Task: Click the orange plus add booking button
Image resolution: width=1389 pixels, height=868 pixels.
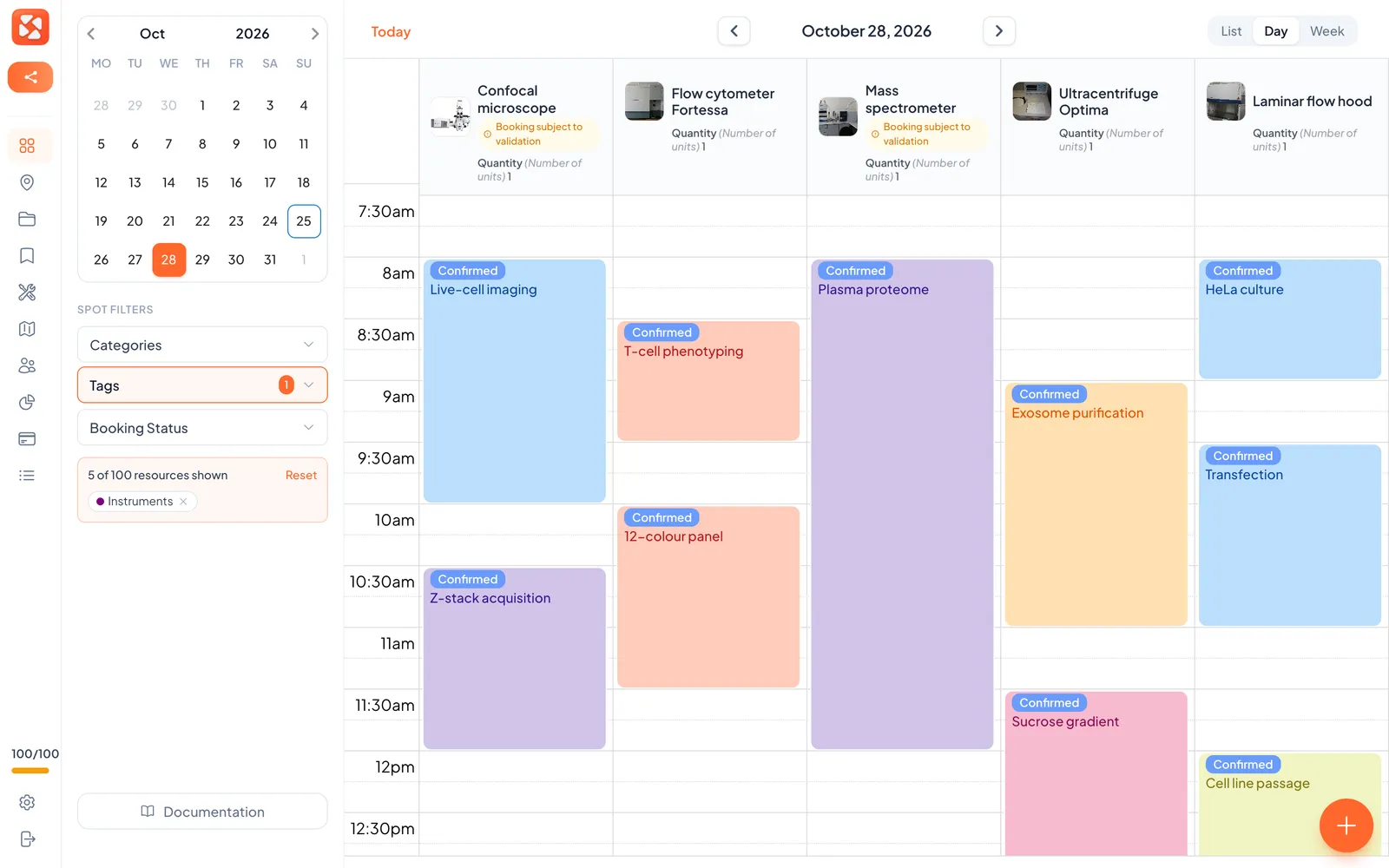Action: click(x=1346, y=825)
